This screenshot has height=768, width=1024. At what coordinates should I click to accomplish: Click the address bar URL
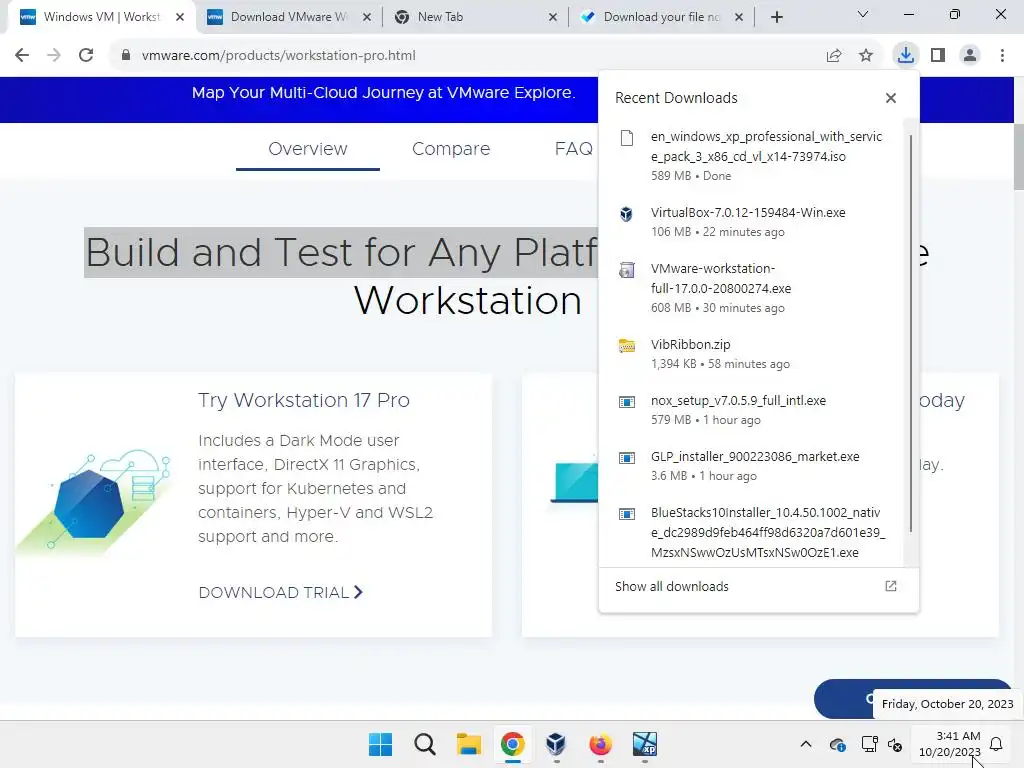click(278, 56)
